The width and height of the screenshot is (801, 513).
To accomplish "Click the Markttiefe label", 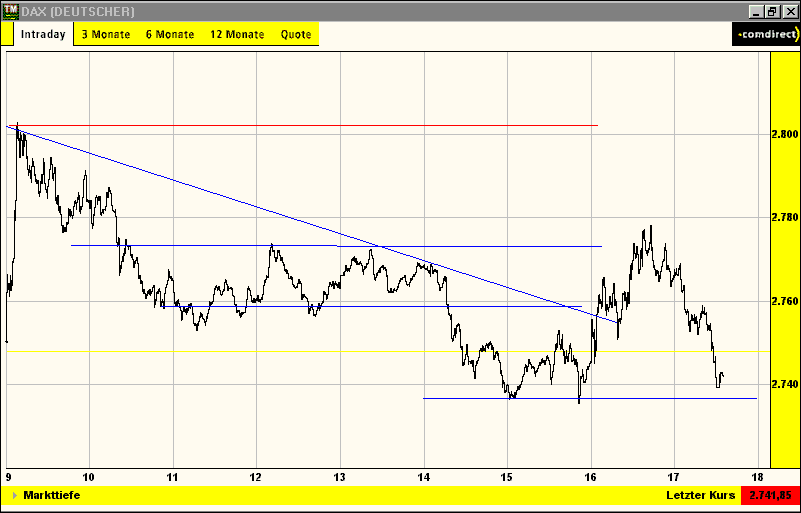I will pyautogui.click(x=52, y=495).
